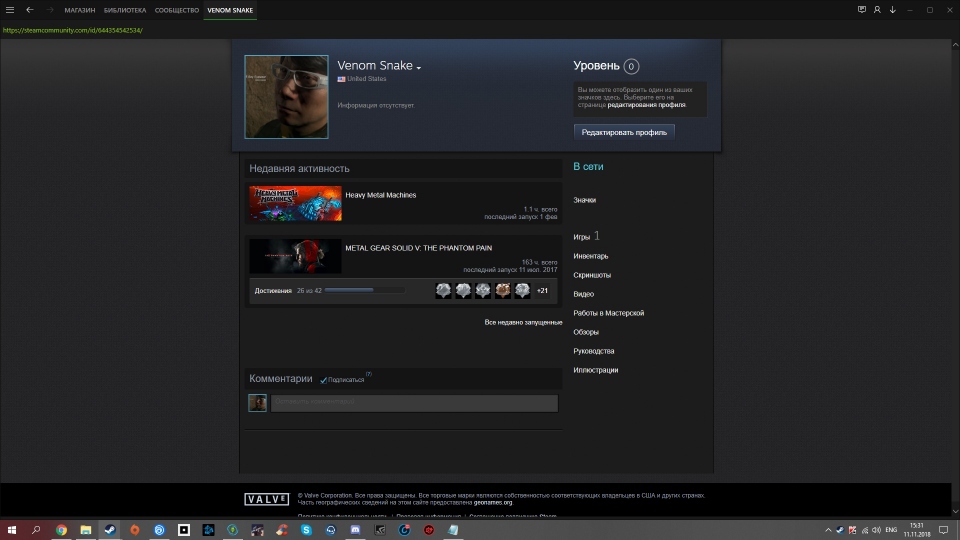The height and width of the screenshot is (540, 960).
Task: Open the СООБЩЕСТВО tab
Action: point(176,10)
